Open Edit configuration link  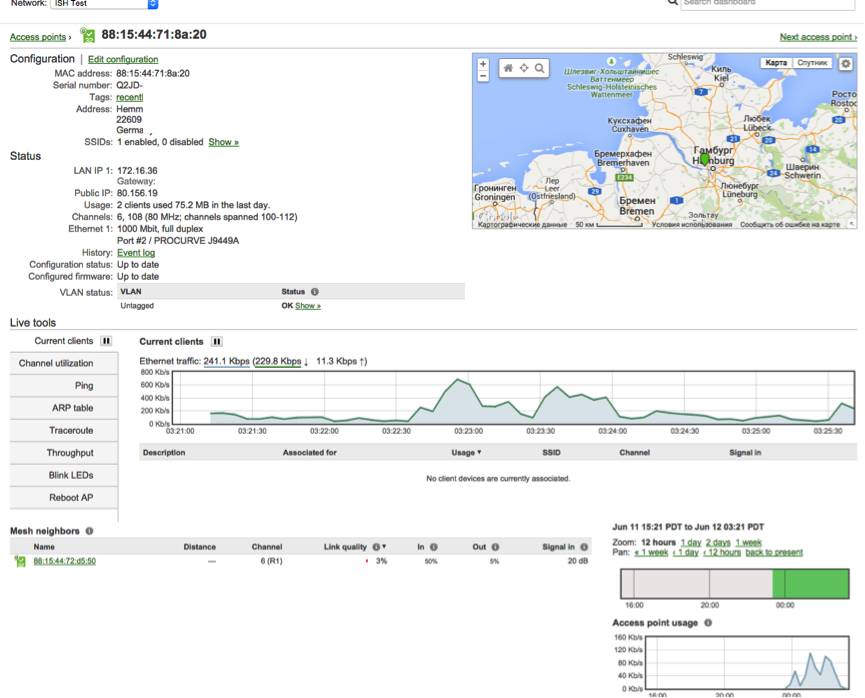123,59
